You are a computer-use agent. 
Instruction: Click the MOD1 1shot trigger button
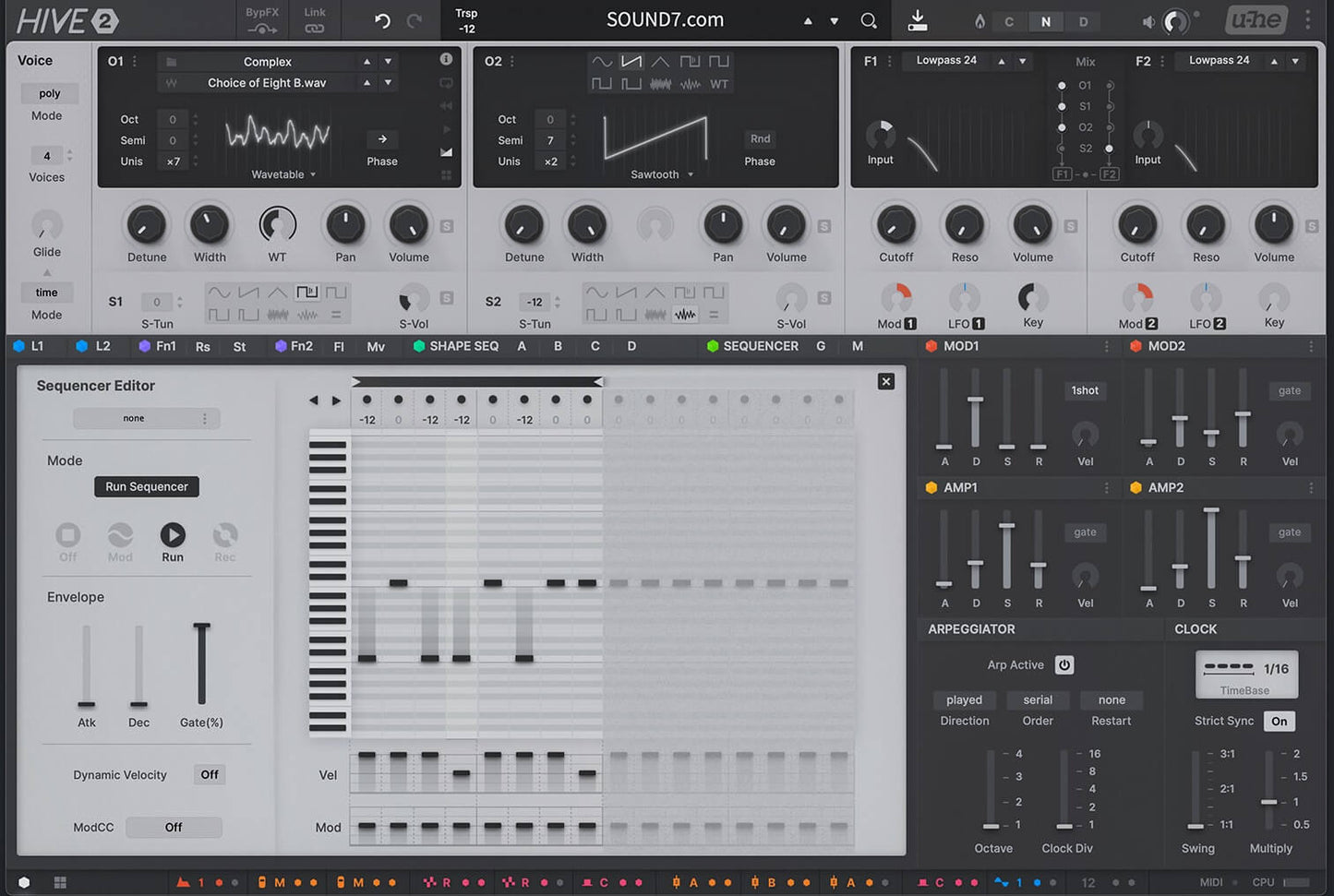click(1085, 390)
